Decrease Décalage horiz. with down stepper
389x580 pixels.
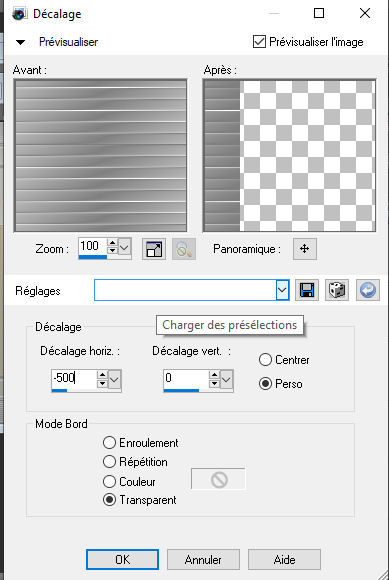coord(102,384)
